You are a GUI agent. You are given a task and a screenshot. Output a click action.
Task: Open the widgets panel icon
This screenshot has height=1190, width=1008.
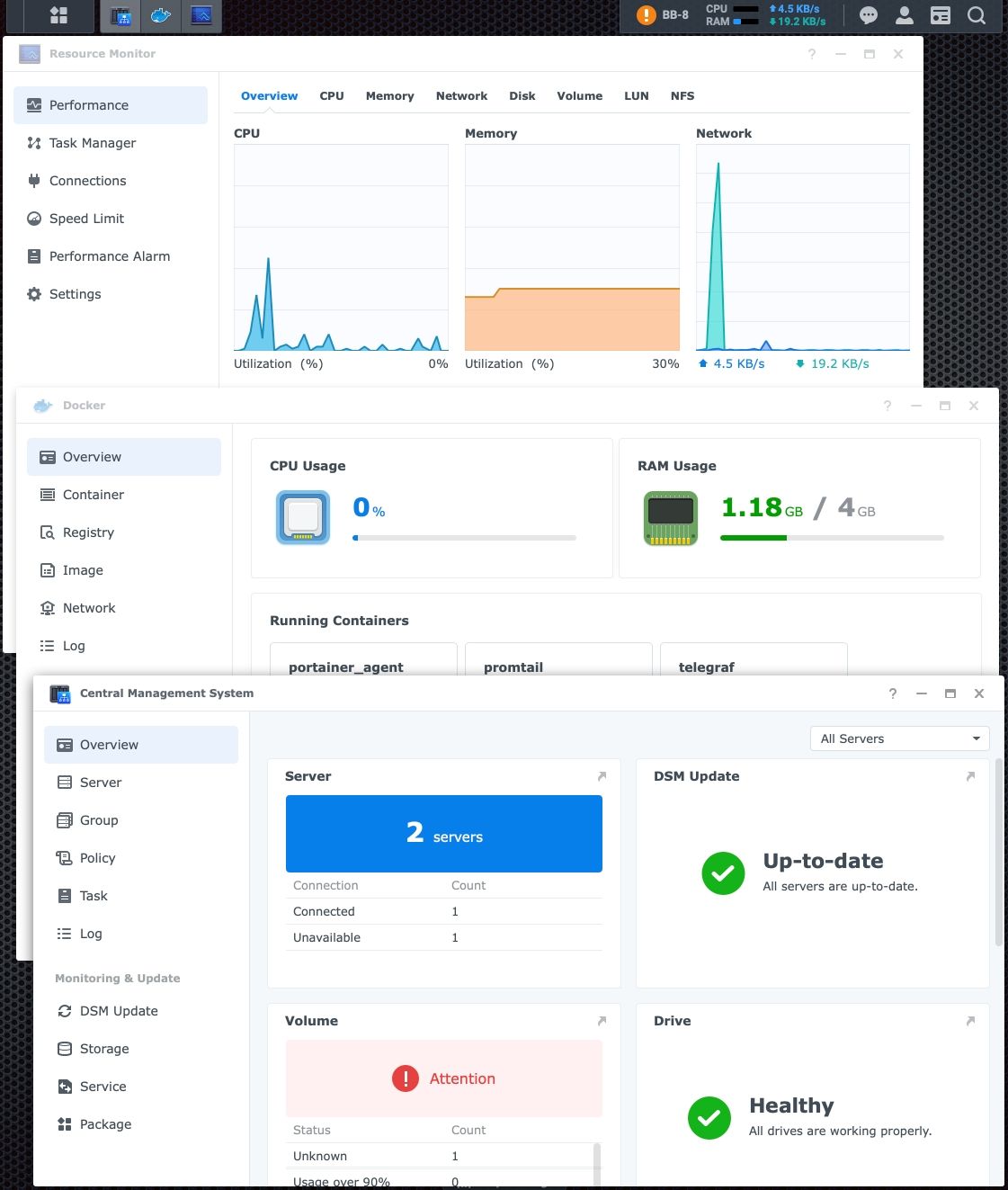[941, 15]
